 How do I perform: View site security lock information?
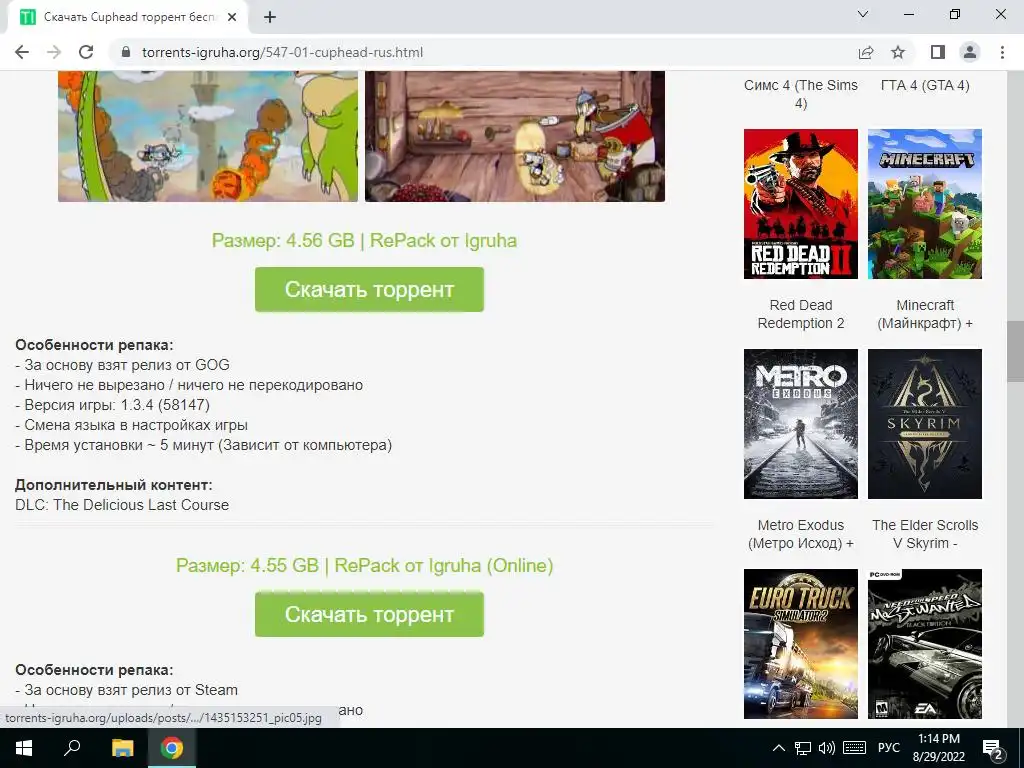pyautogui.click(x=126, y=52)
